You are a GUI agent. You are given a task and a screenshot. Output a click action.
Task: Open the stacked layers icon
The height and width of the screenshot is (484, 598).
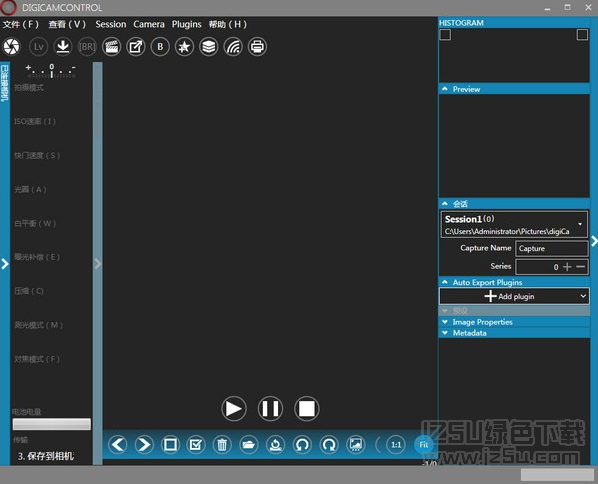[x=209, y=47]
